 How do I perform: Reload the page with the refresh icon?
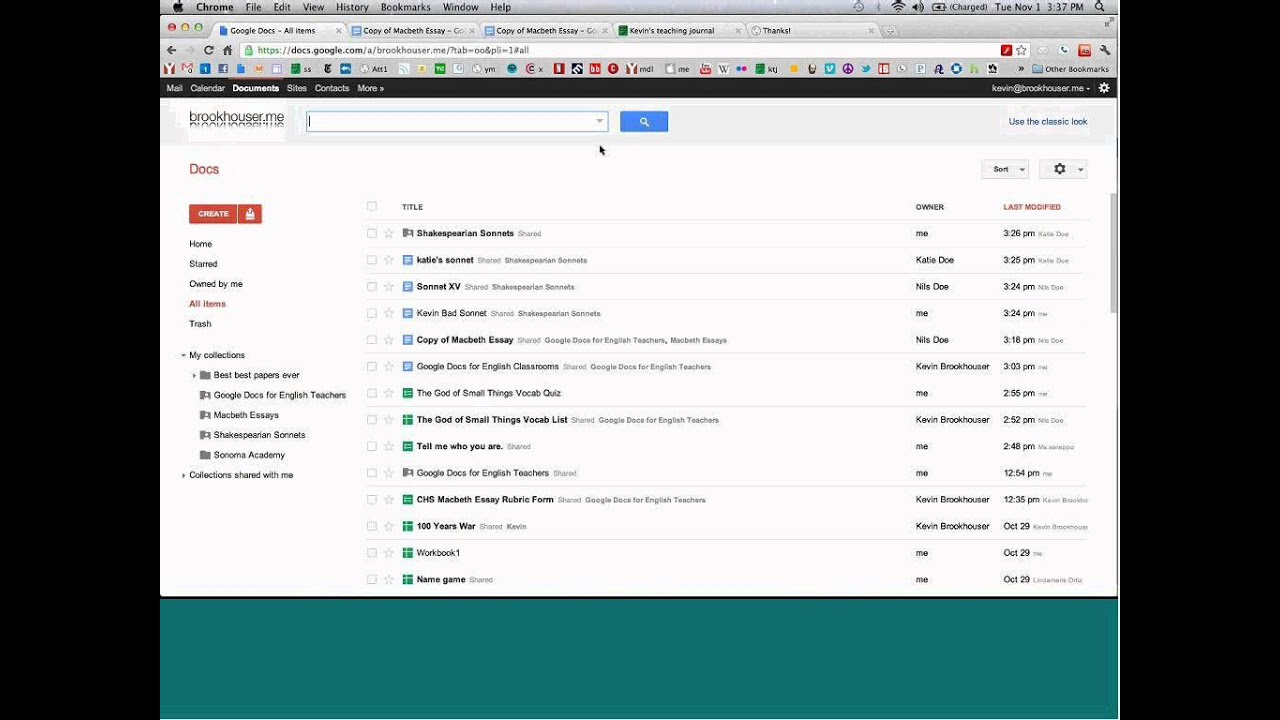click(209, 50)
